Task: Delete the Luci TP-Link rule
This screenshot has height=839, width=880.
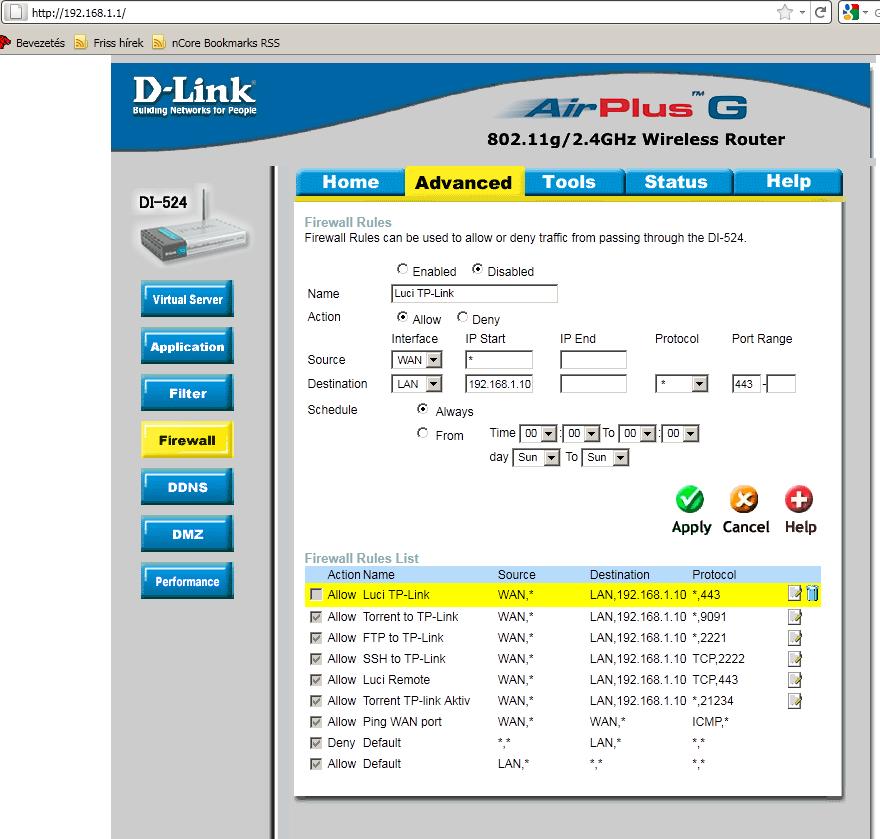Action: click(x=812, y=593)
